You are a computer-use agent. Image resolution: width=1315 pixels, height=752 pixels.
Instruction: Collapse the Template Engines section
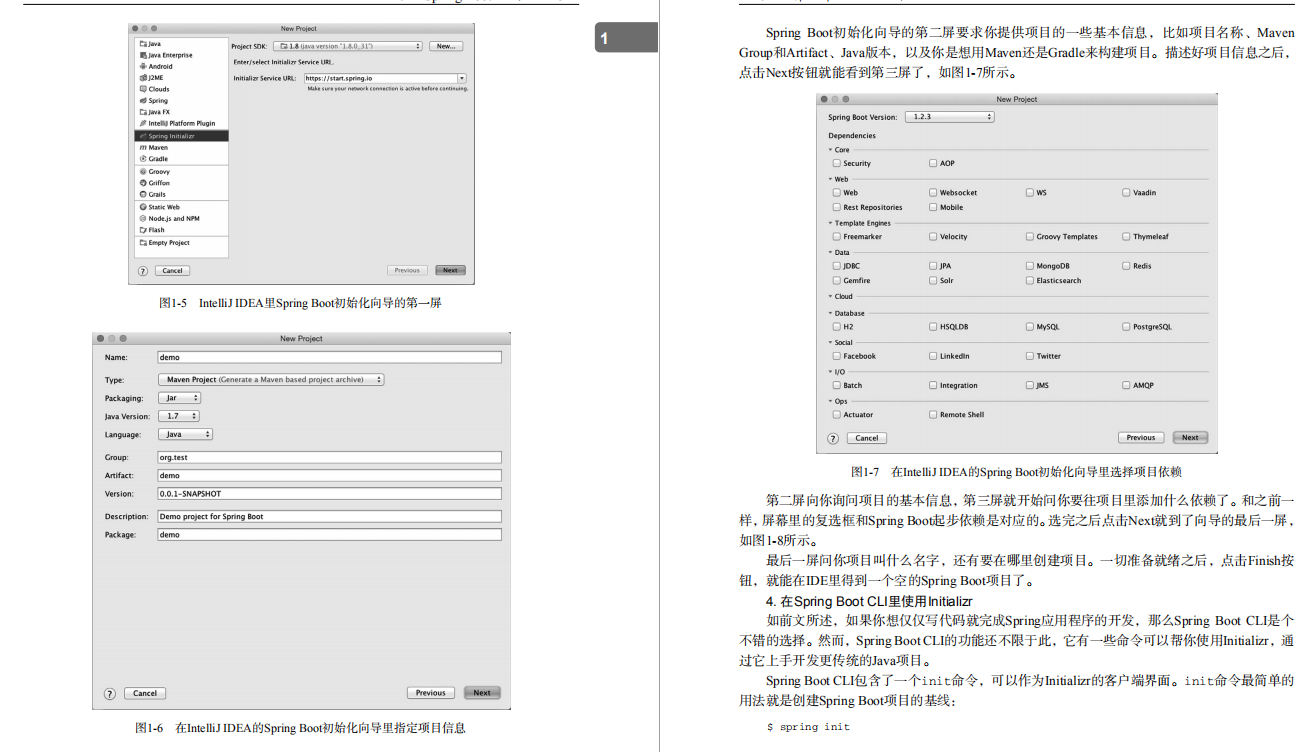point(830,223)
